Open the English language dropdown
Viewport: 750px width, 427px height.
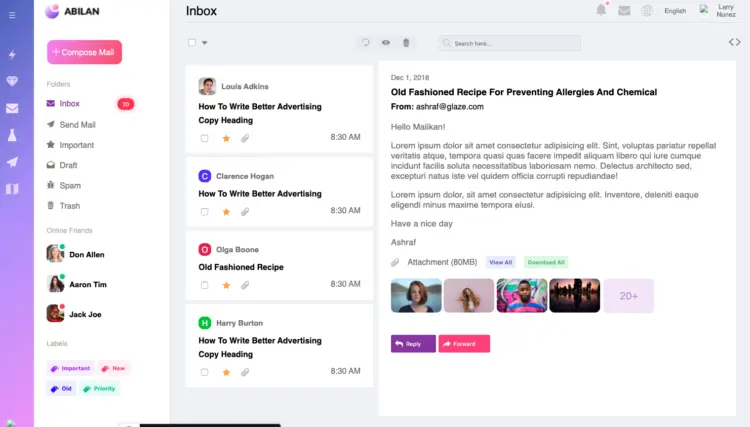(675, 11)
